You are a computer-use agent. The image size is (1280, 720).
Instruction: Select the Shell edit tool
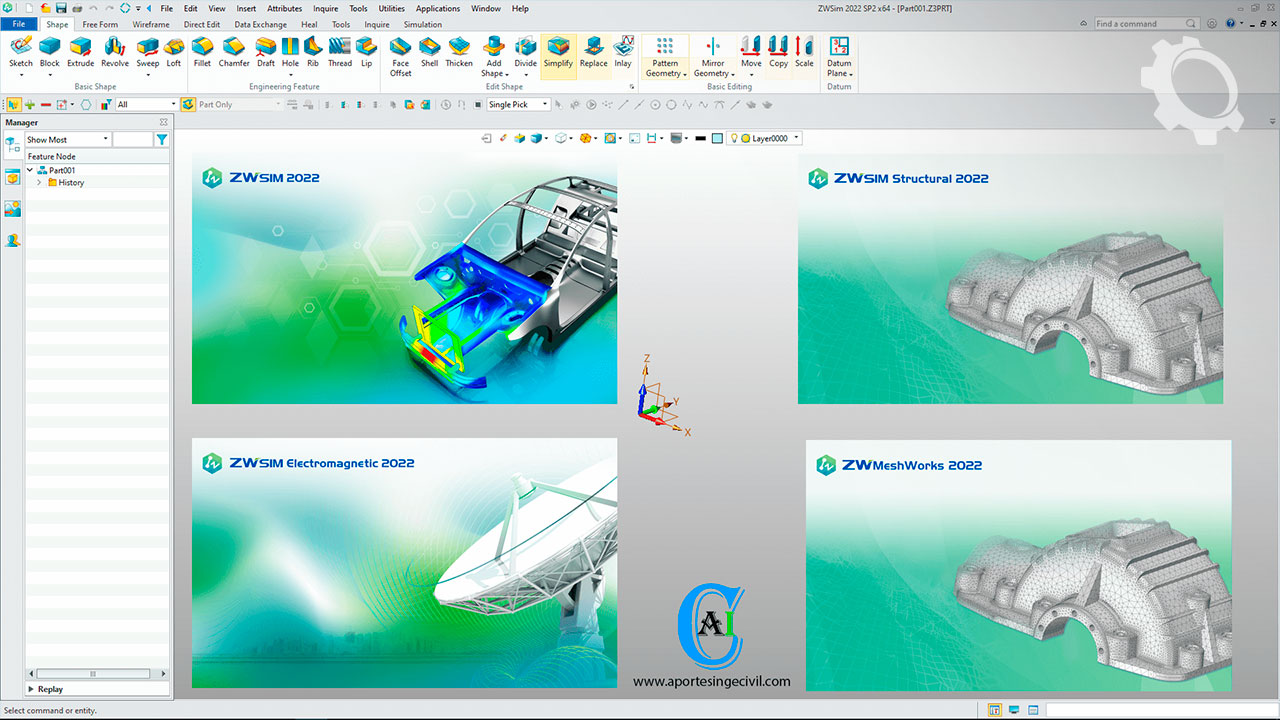click(x=429, y=52)
